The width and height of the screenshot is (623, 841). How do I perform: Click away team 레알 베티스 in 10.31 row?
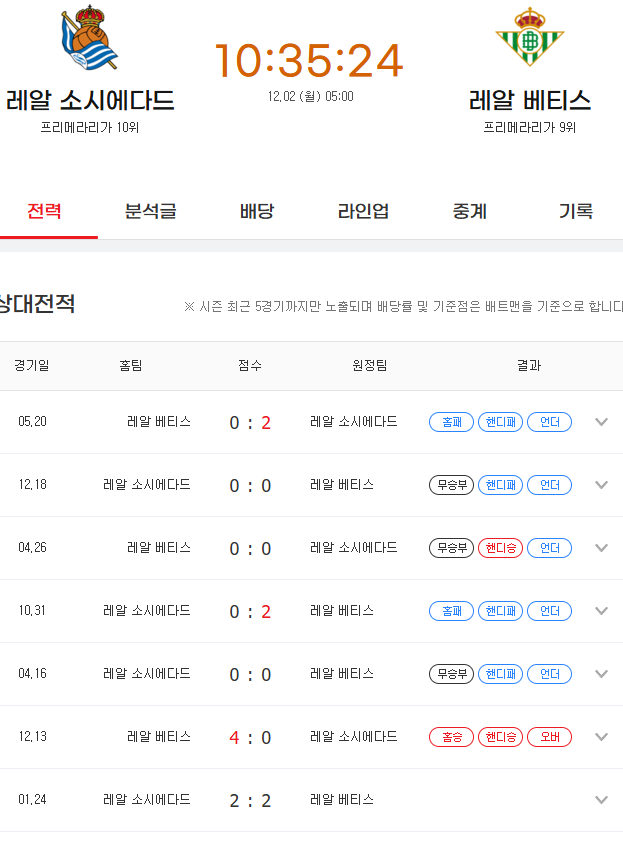point(342,611)
